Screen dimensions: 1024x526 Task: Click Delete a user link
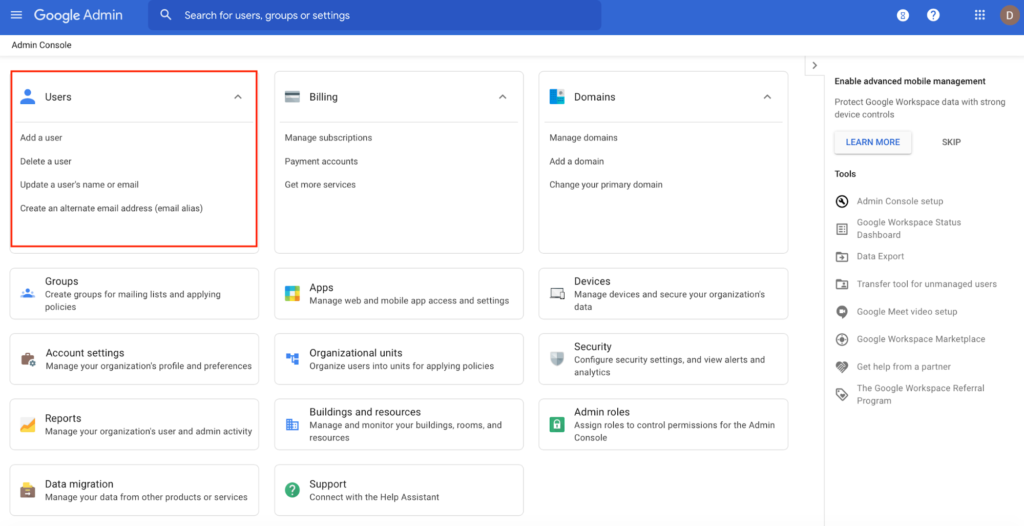coord(46,161)
